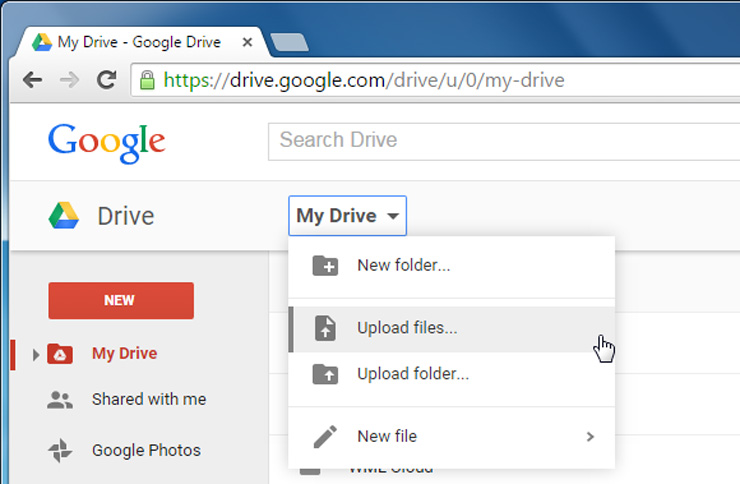Choose New folder... from the menu
The width and height of the screenshot is (740, 484).
pos(452,266)
